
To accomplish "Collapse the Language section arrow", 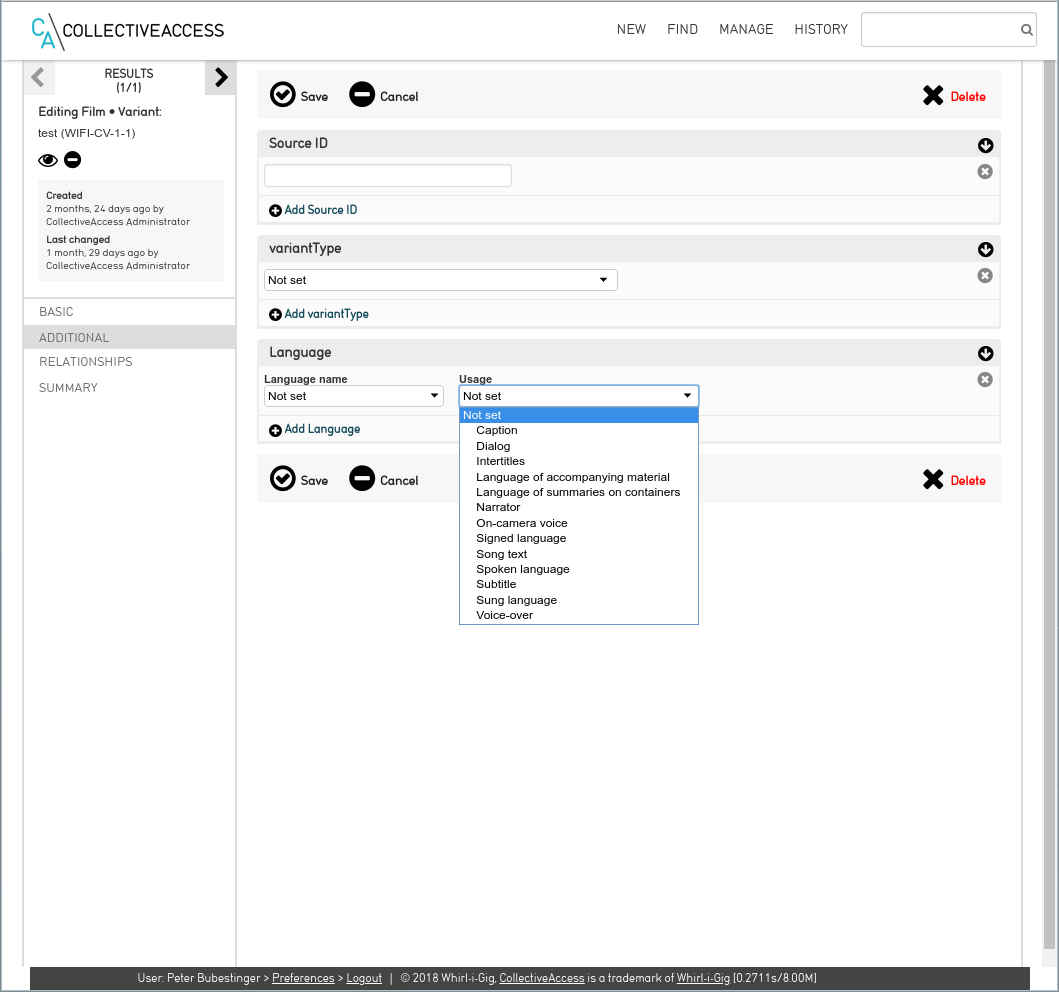I will point(985,354).
